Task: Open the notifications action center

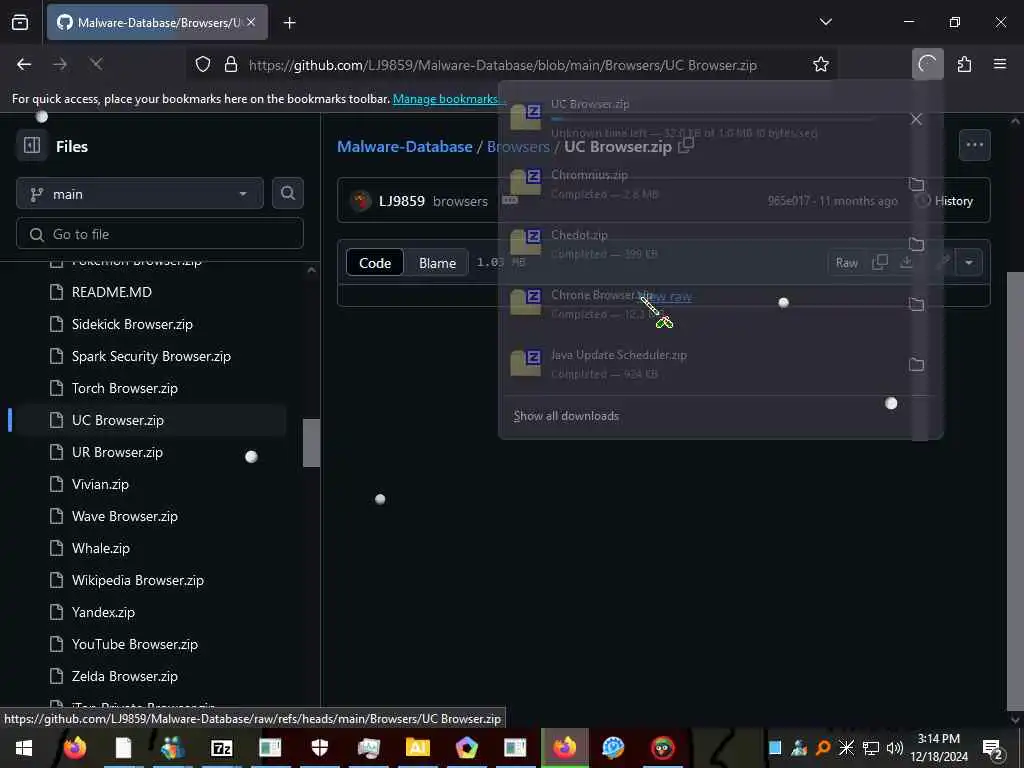Action: coord(992,748)
